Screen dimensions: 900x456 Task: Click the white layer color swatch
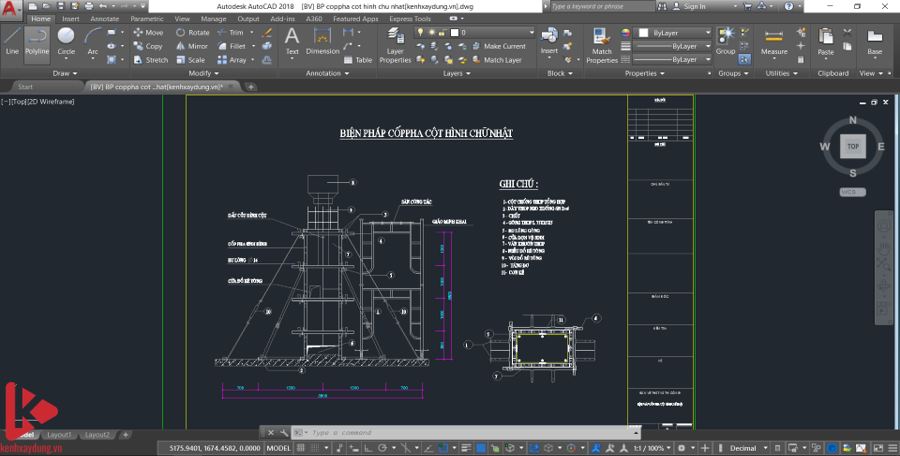tap(453, 33)
